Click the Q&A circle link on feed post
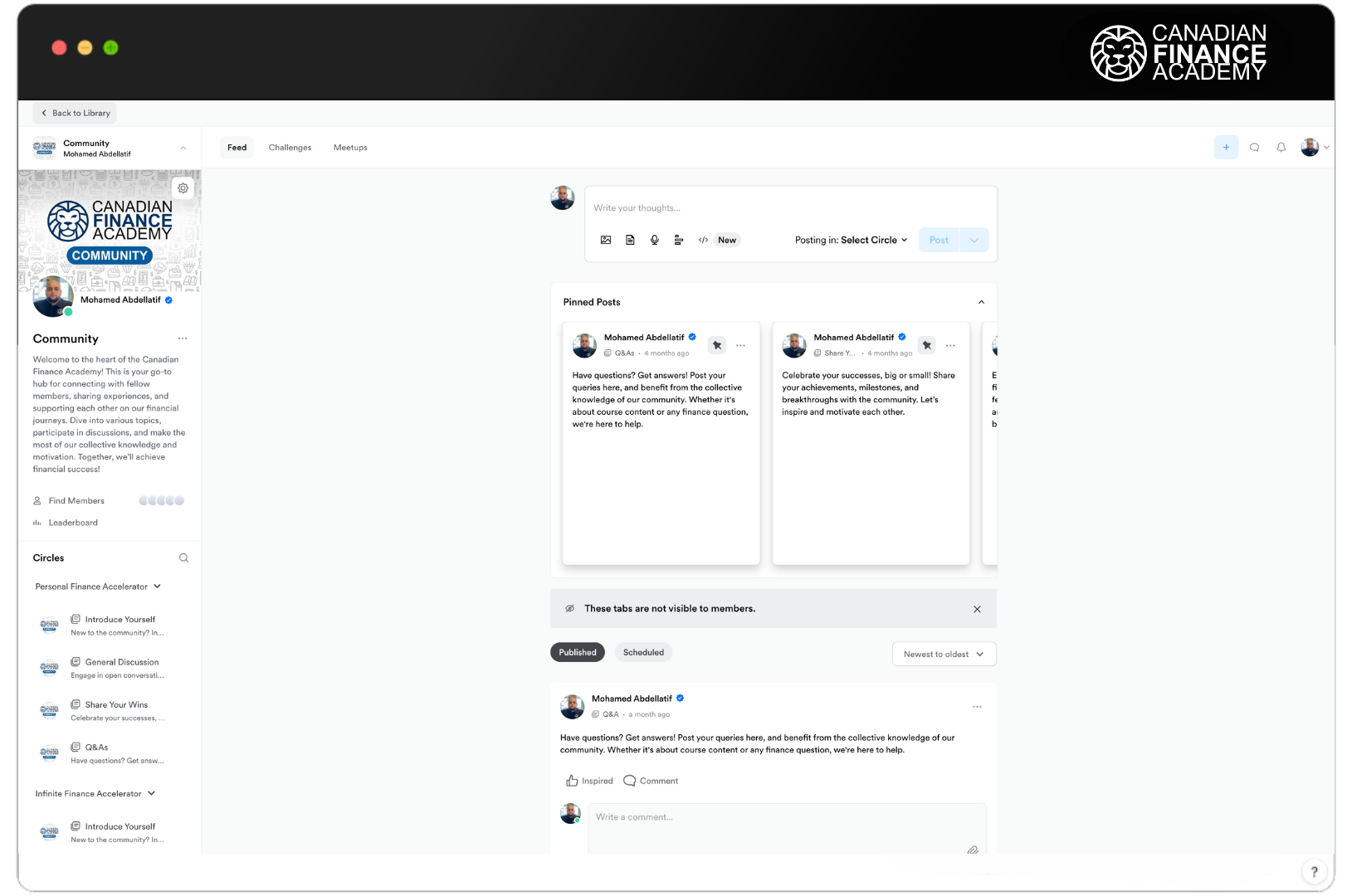 [610, 714]
